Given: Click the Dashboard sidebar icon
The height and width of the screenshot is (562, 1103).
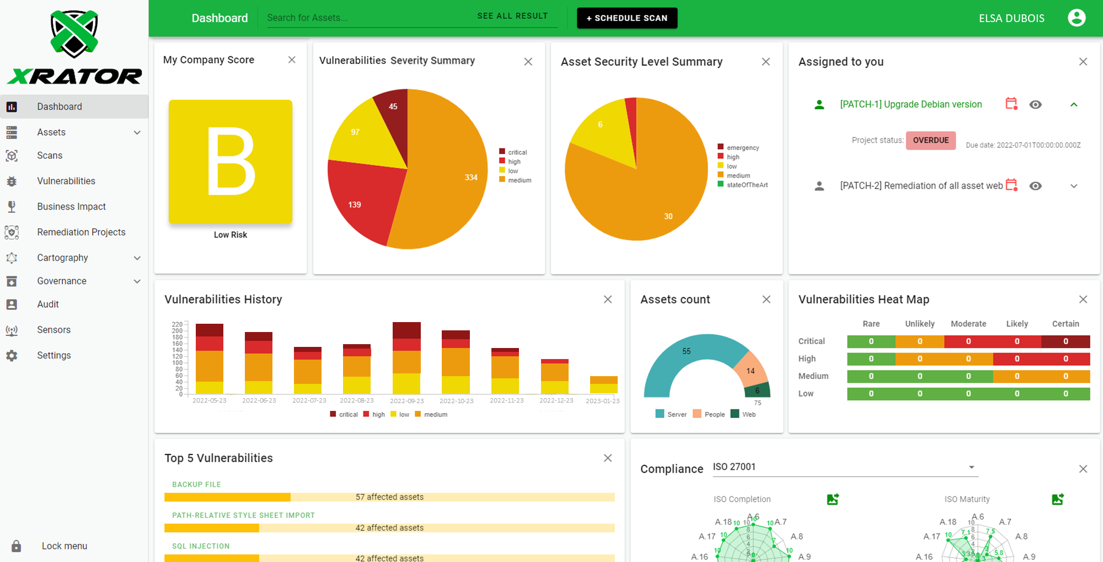Looking at the screenshot, I should point(11,107).
